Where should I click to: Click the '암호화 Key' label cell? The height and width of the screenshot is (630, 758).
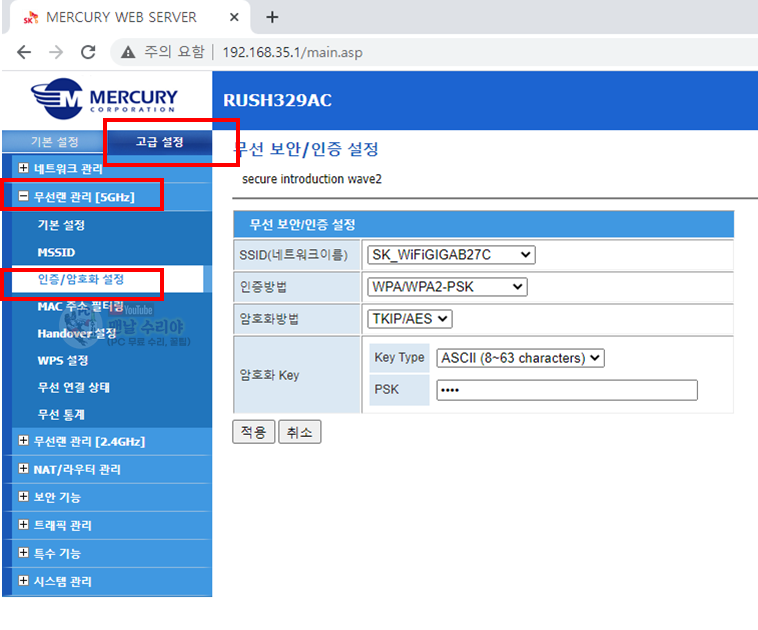tap(297, 375)
